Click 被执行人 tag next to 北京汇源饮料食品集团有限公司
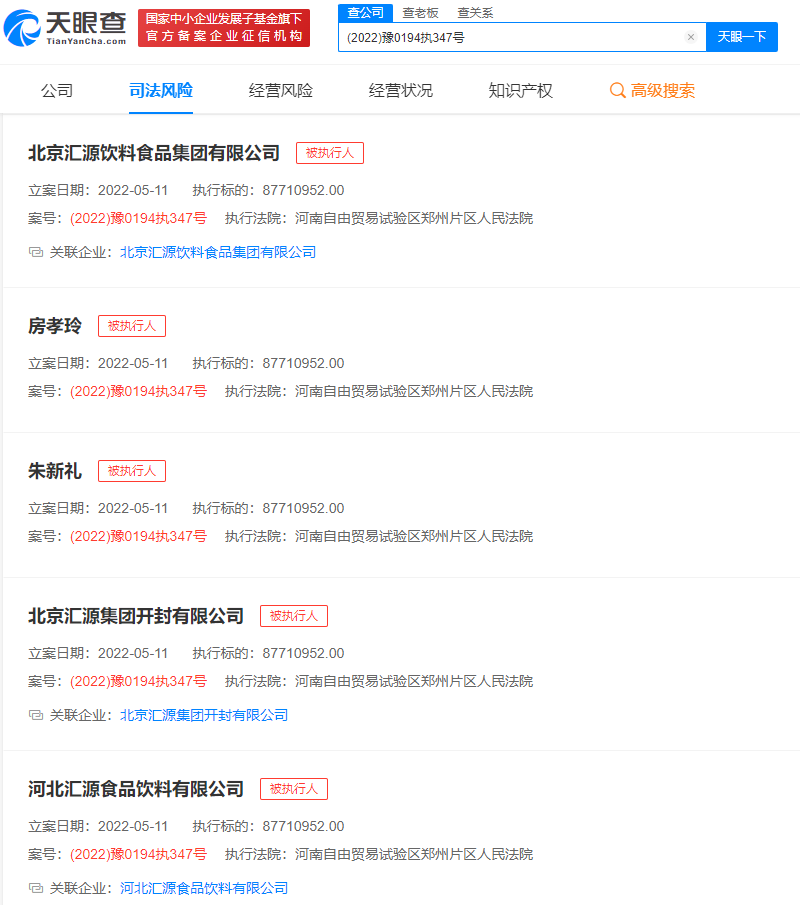800x905 pixels. pos(330,153)
